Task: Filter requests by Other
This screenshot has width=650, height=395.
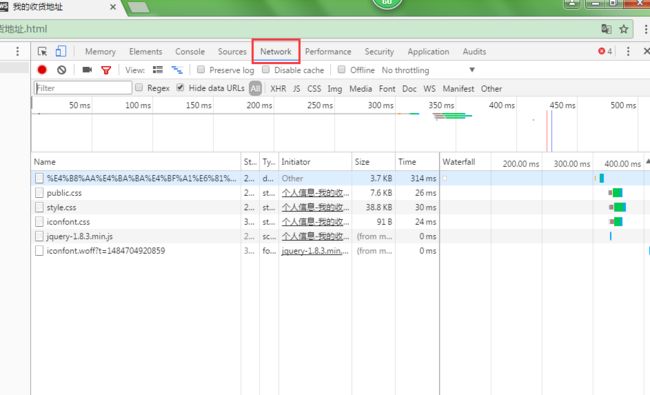Action: coord(491,89)
